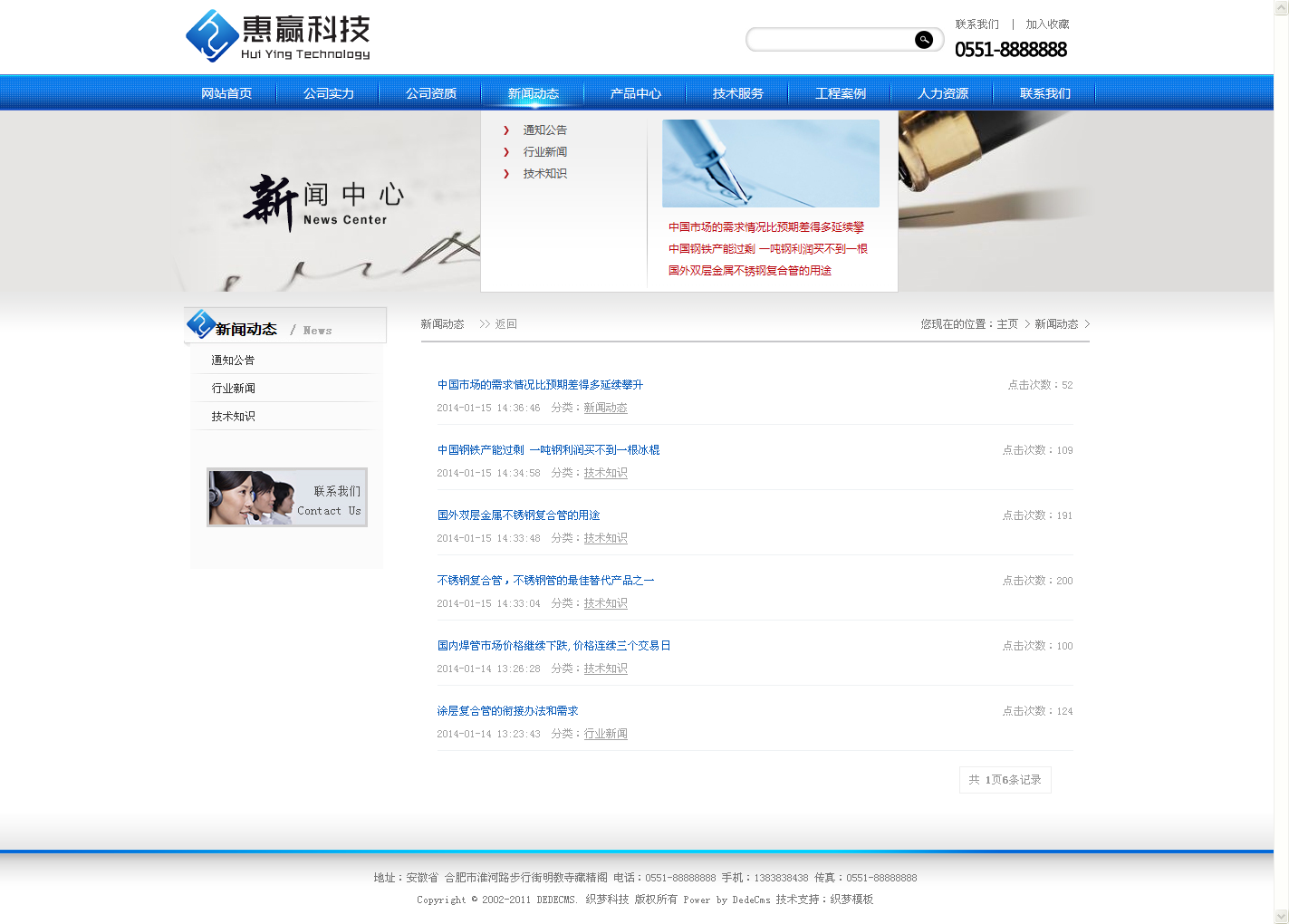Screen dimensions: 1289x924
Task: Select 通知公告 in the dropdown submenu
Action: click(544, 130)
